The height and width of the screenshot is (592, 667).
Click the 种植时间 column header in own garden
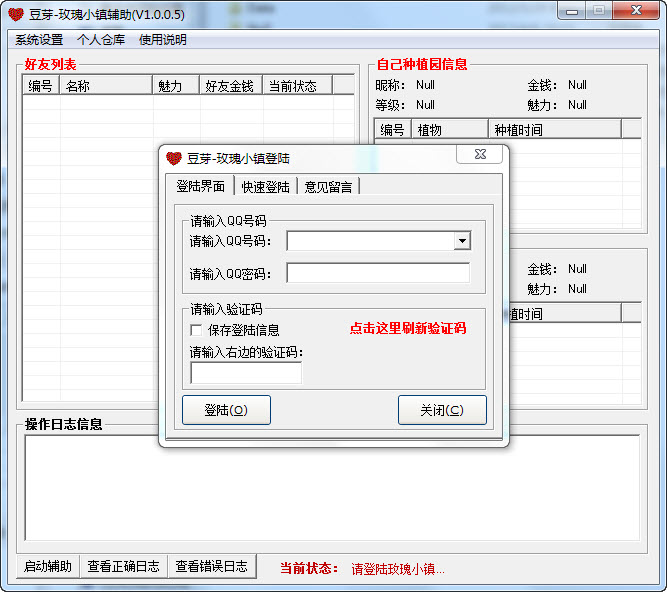pos(555,129)
